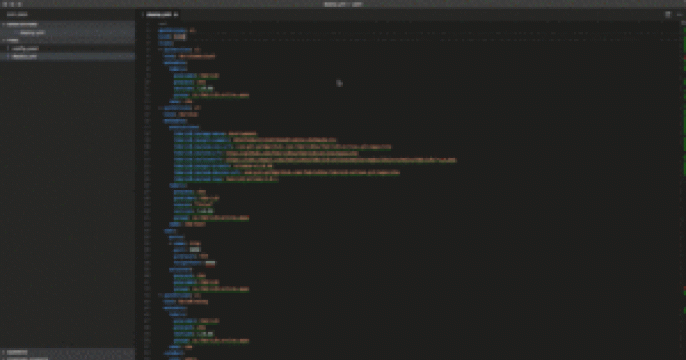The height and width of the screenshot is (360, 686).
Task: Click the Explorer panel title
Action: tap(17, 14)
